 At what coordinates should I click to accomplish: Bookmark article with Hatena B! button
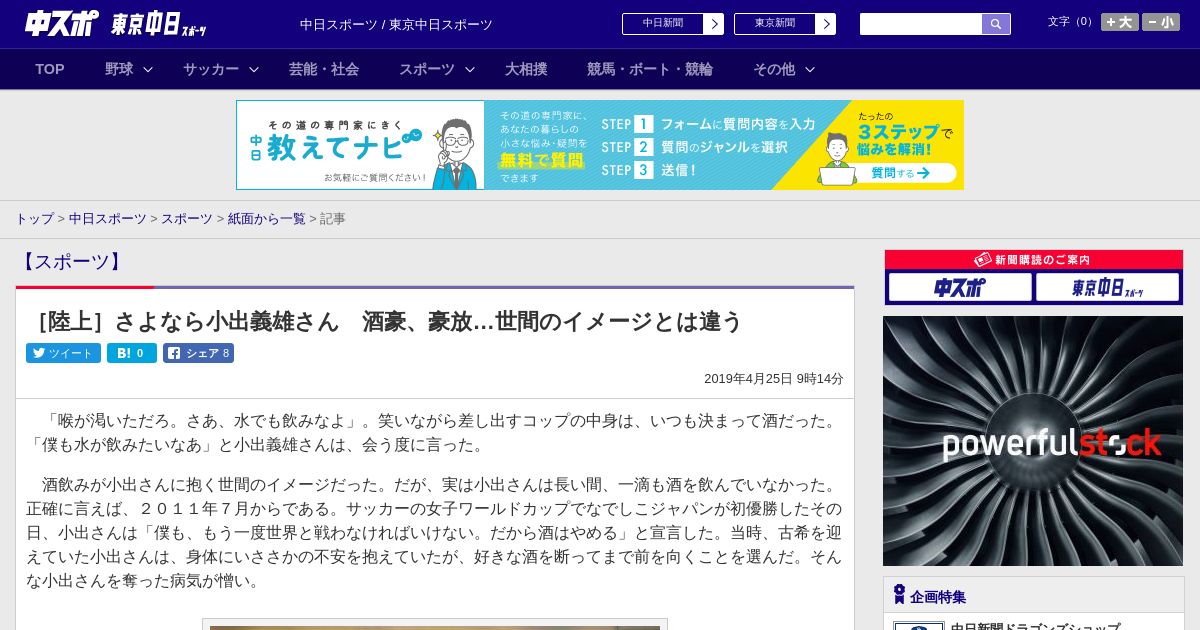tap(132, 353)
